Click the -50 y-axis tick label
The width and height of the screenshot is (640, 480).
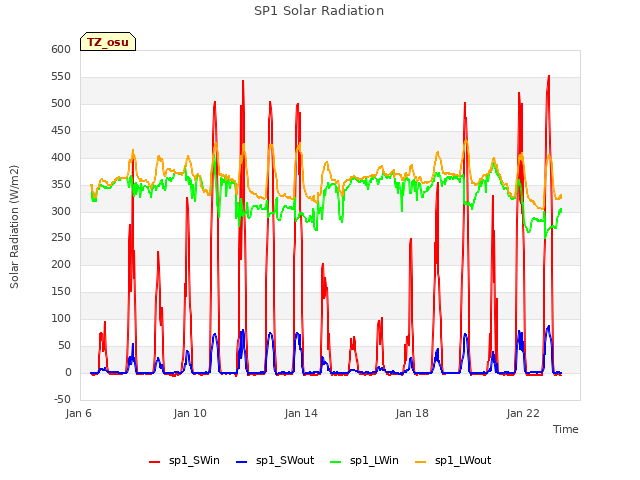pos(62,399)
